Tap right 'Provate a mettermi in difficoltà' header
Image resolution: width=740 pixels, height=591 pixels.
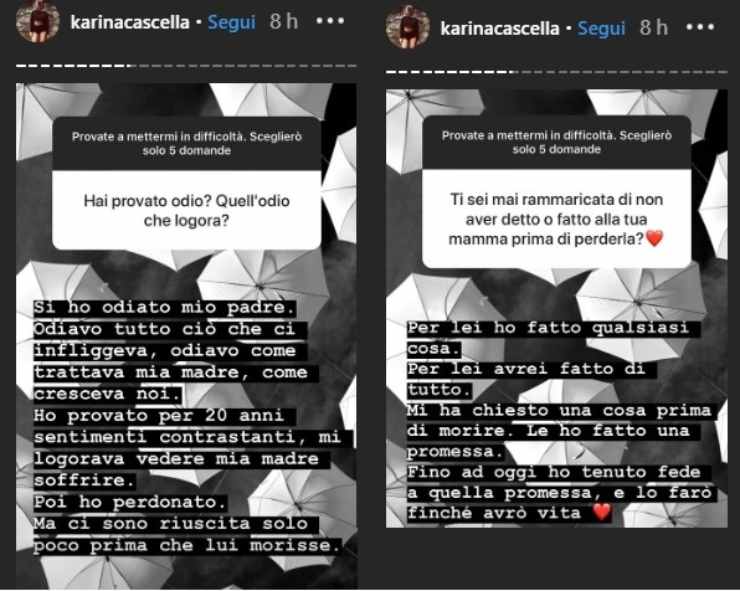click(556, 142)
